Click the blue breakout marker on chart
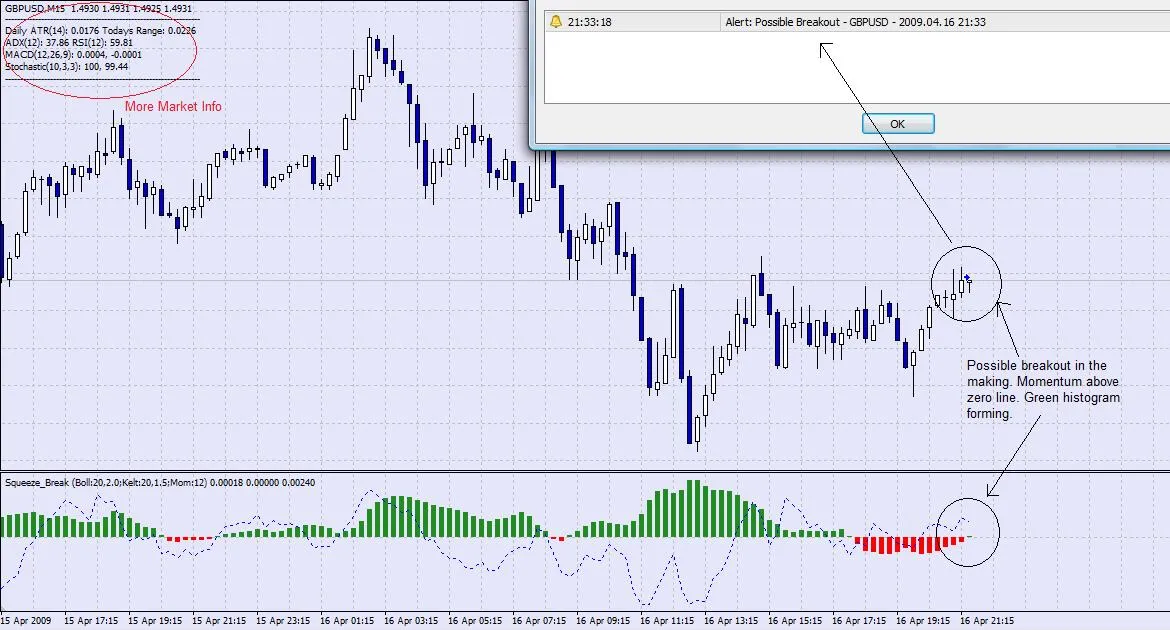1170x630 pixels. pos(967,279)
